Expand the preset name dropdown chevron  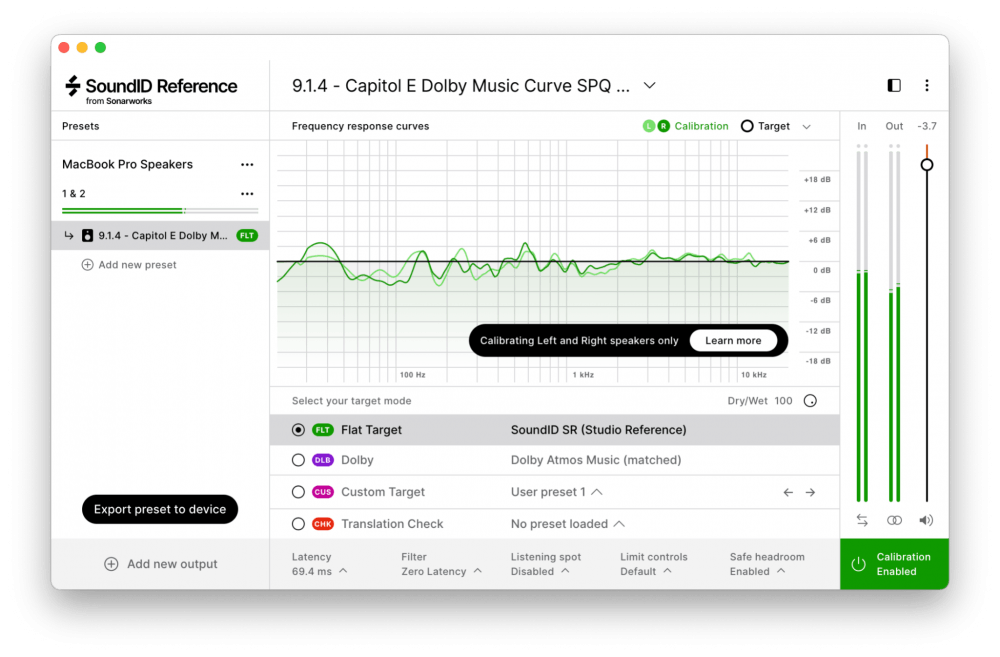click(x=649, y=86)
